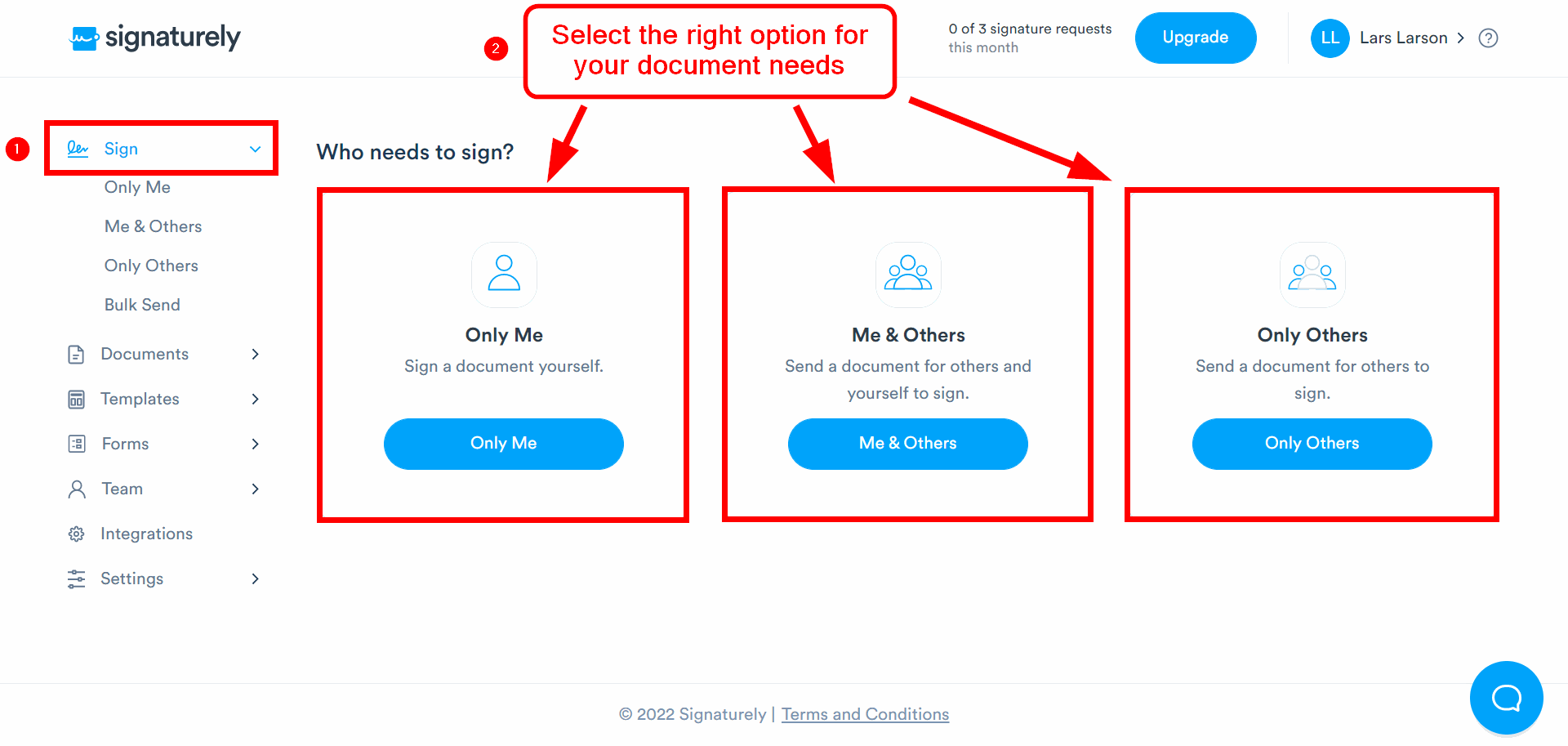Click the Templates grid icon
The image size is (1568, 746).
click(77, 399)
